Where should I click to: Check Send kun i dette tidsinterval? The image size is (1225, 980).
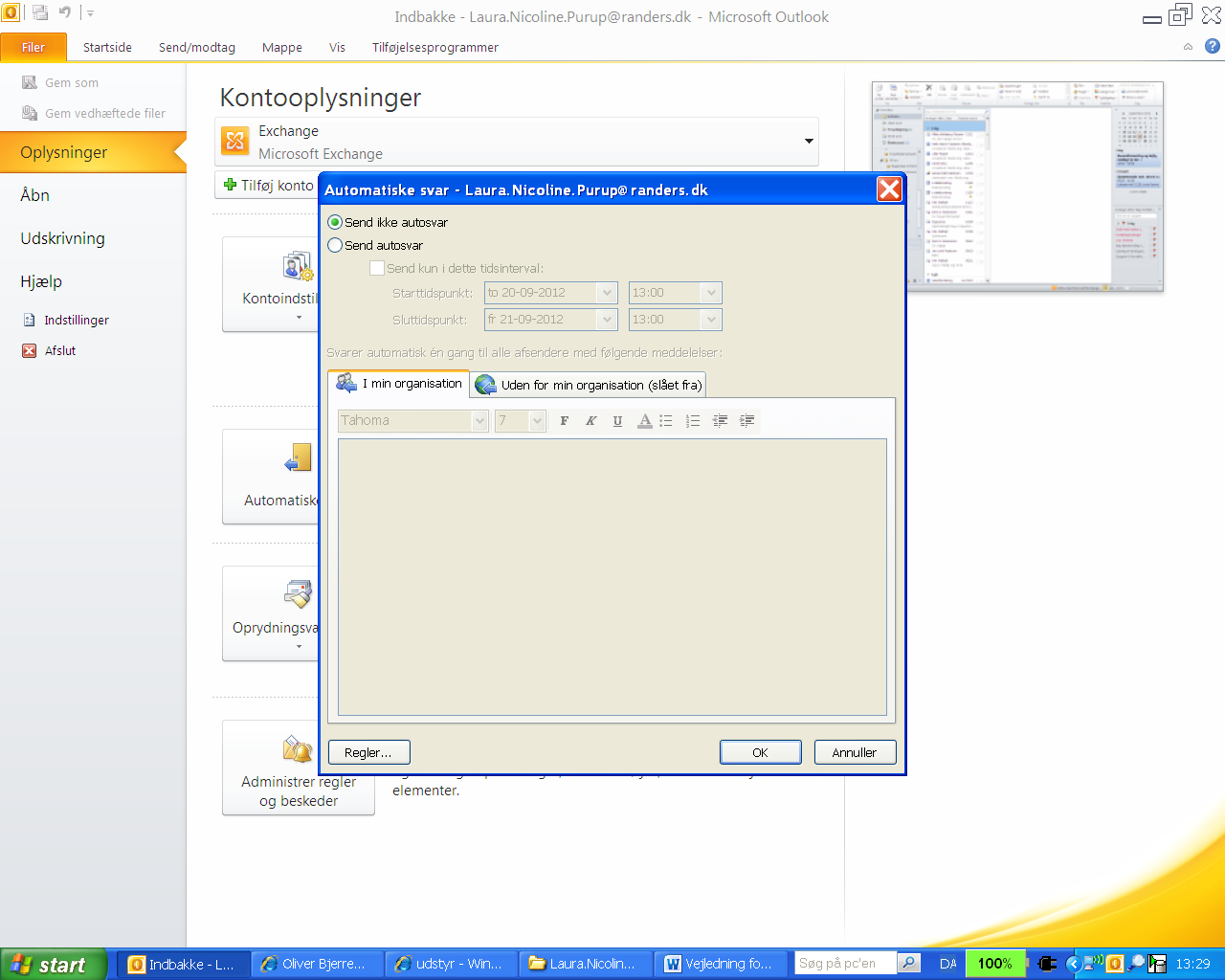pos(377,268)
